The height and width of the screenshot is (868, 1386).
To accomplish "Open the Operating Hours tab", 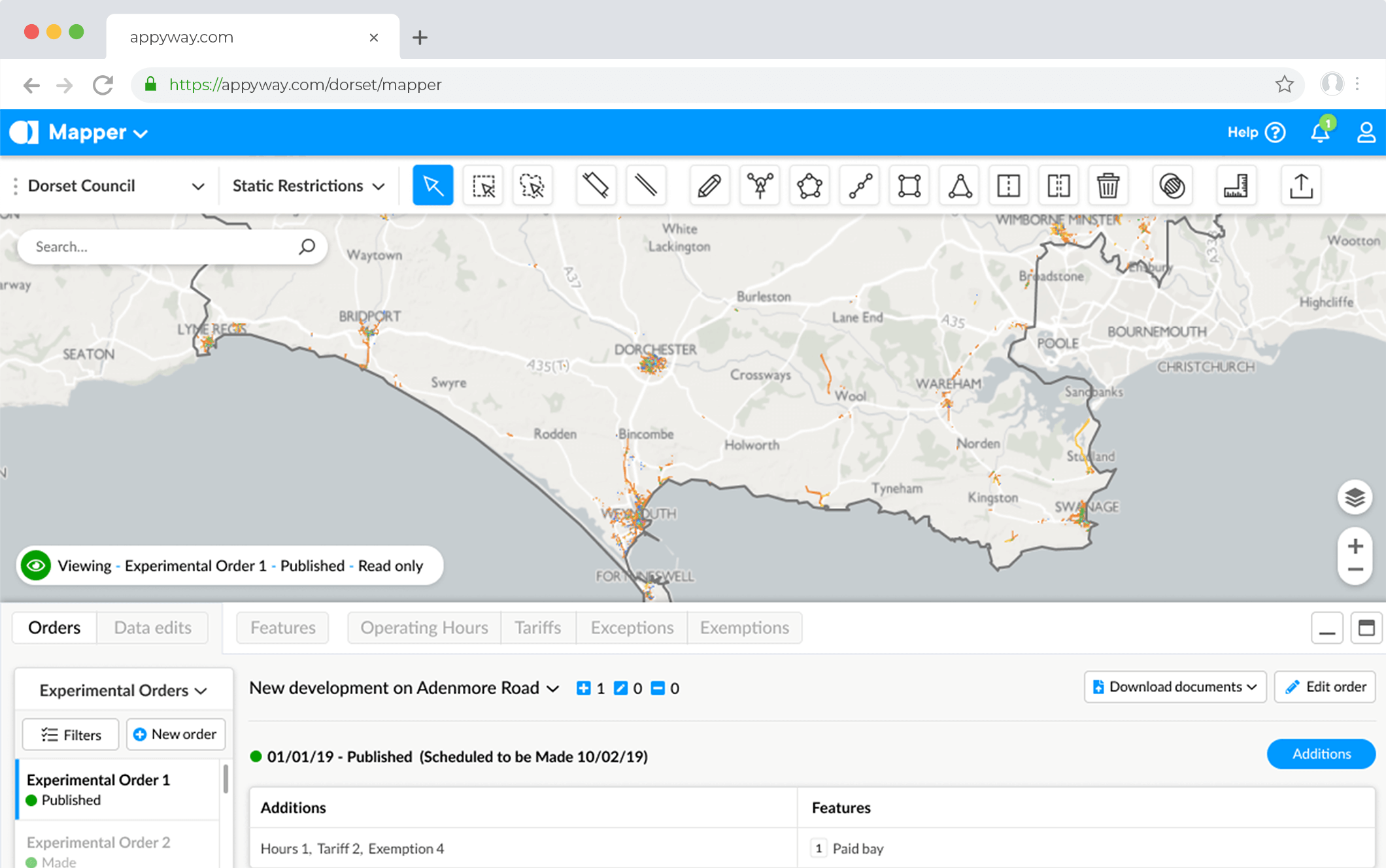I will 424,627.
